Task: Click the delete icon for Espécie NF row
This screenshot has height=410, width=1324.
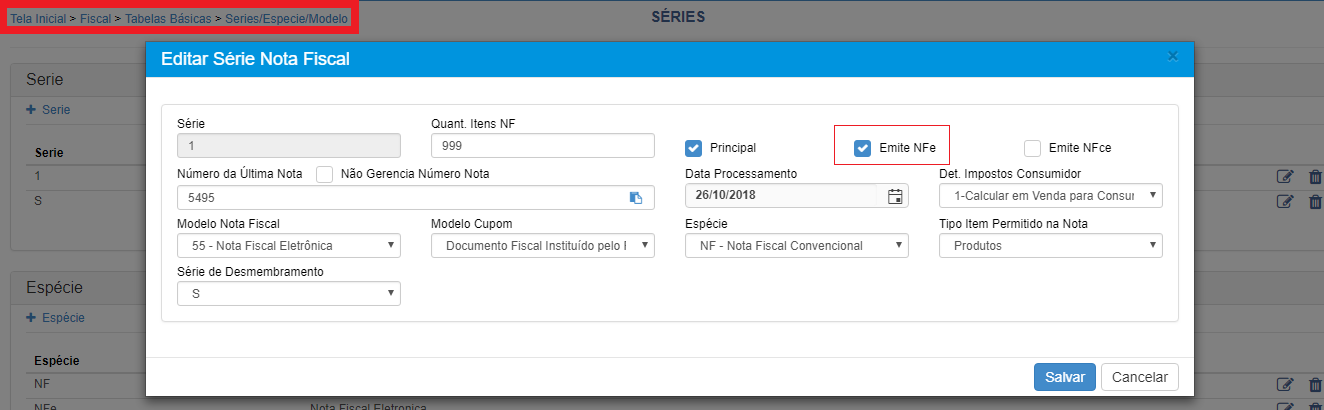Action: pyautogui.click(x=1316, y=384)
